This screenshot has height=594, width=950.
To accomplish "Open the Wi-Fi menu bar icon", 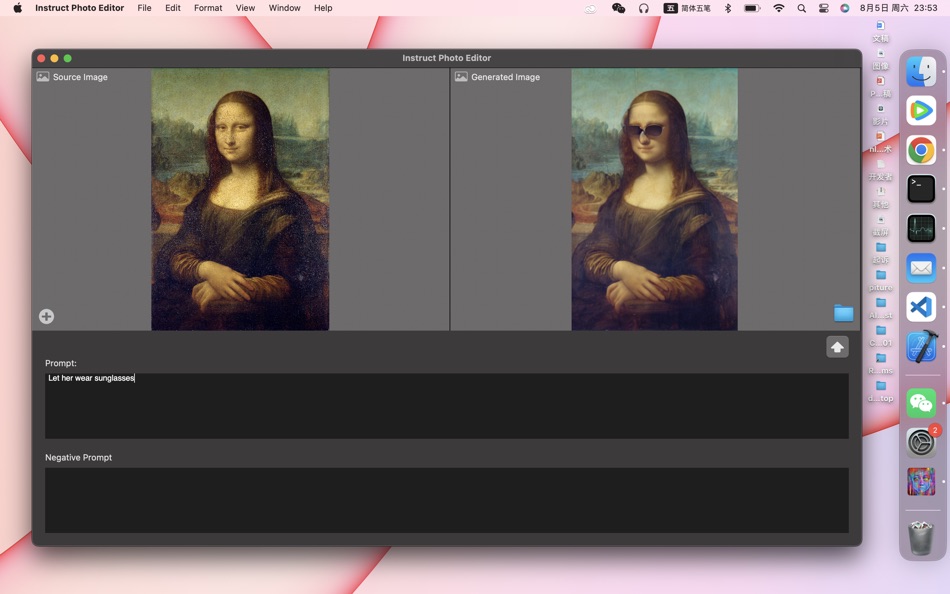I will [x=779, y=8].
